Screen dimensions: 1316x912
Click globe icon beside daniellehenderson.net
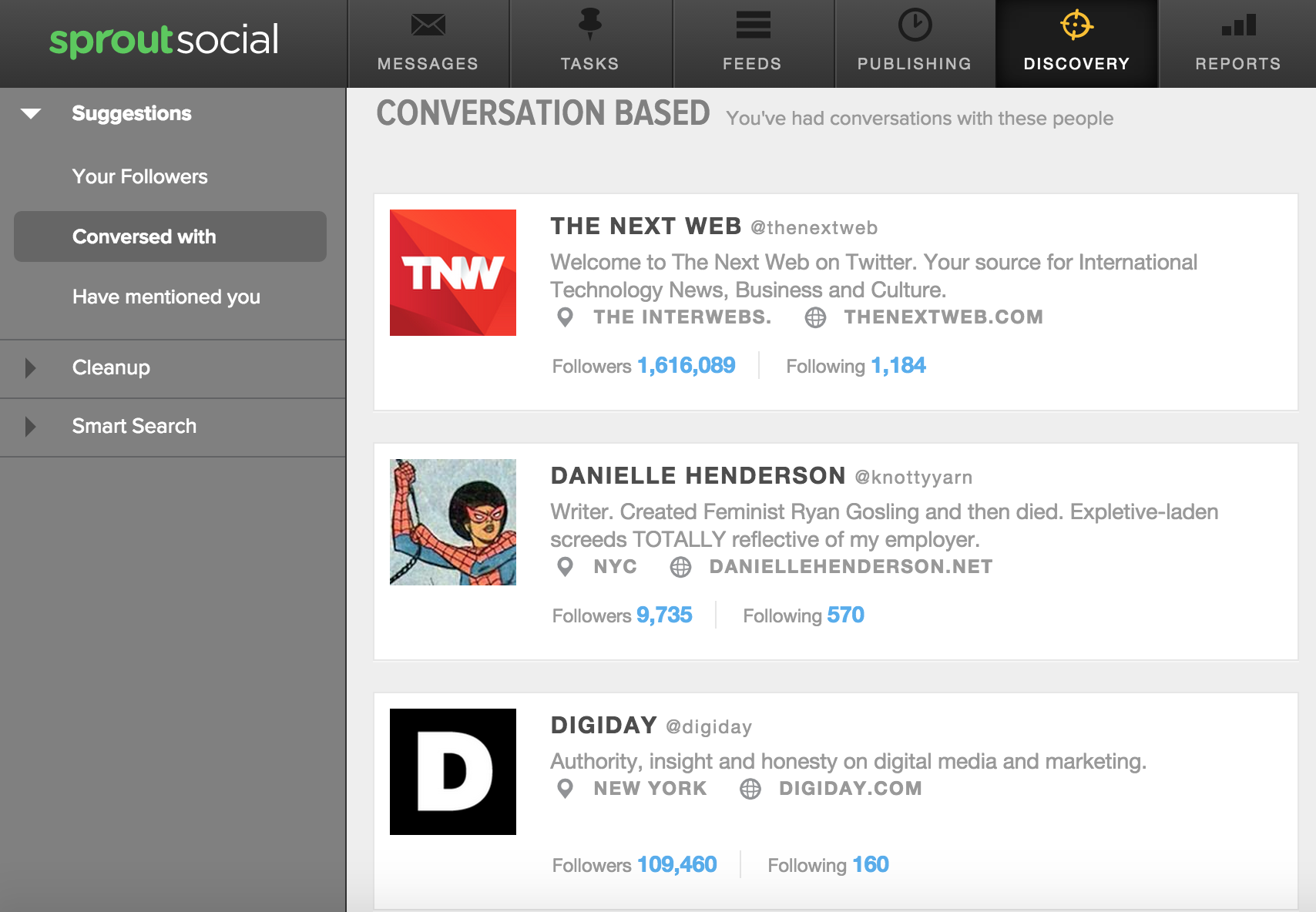tap(680, 567)
